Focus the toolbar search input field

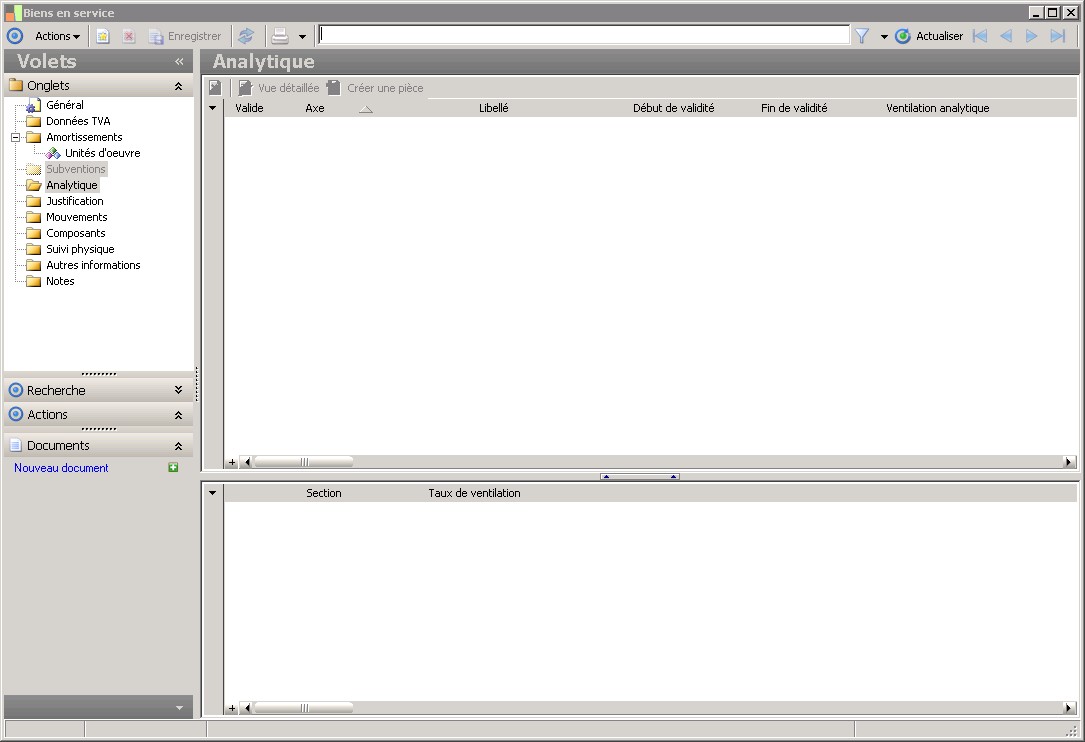[x=584, y=35]
